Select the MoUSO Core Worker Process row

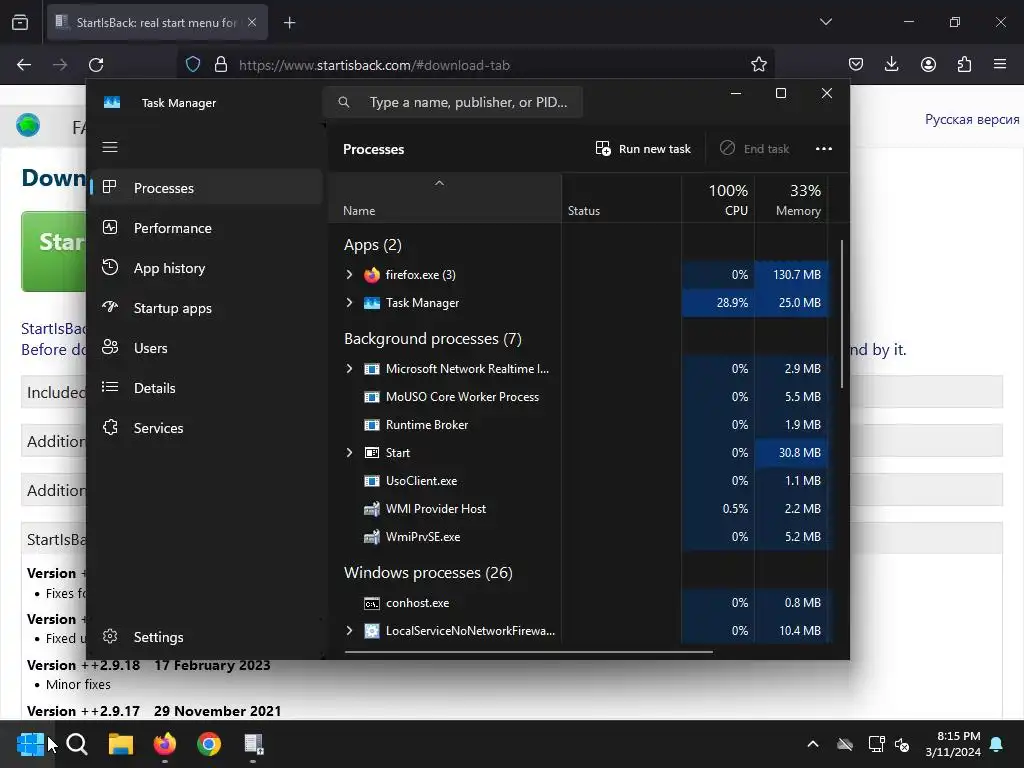point(578,396)
